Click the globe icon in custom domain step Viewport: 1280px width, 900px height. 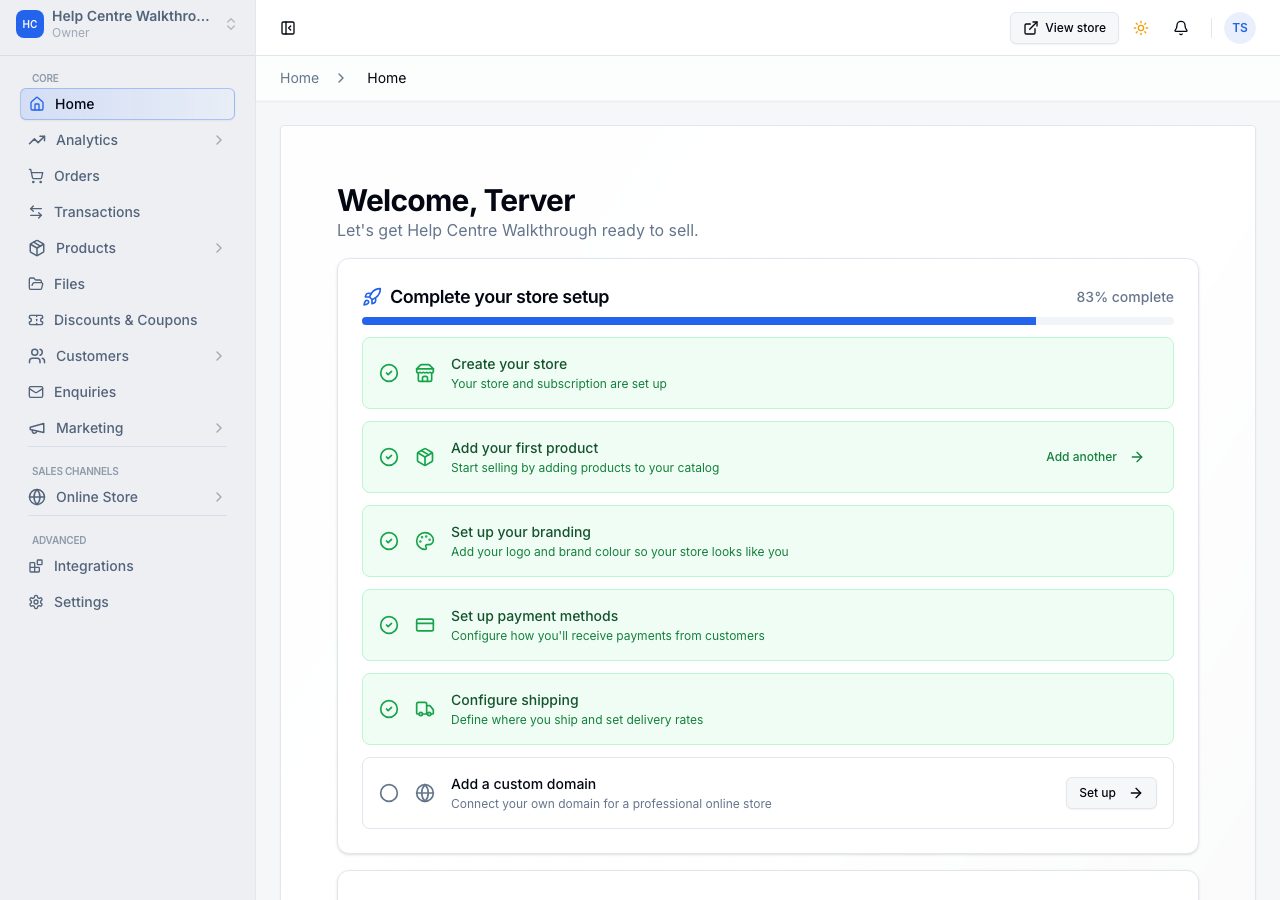tap(425, 793)
